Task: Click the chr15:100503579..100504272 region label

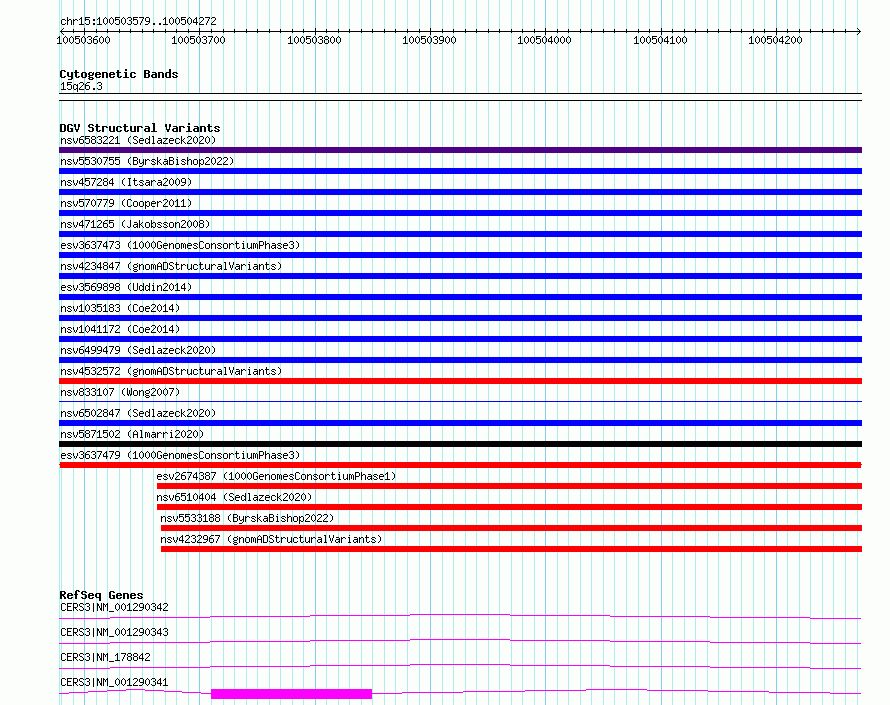Action: [x=138, y=21]
